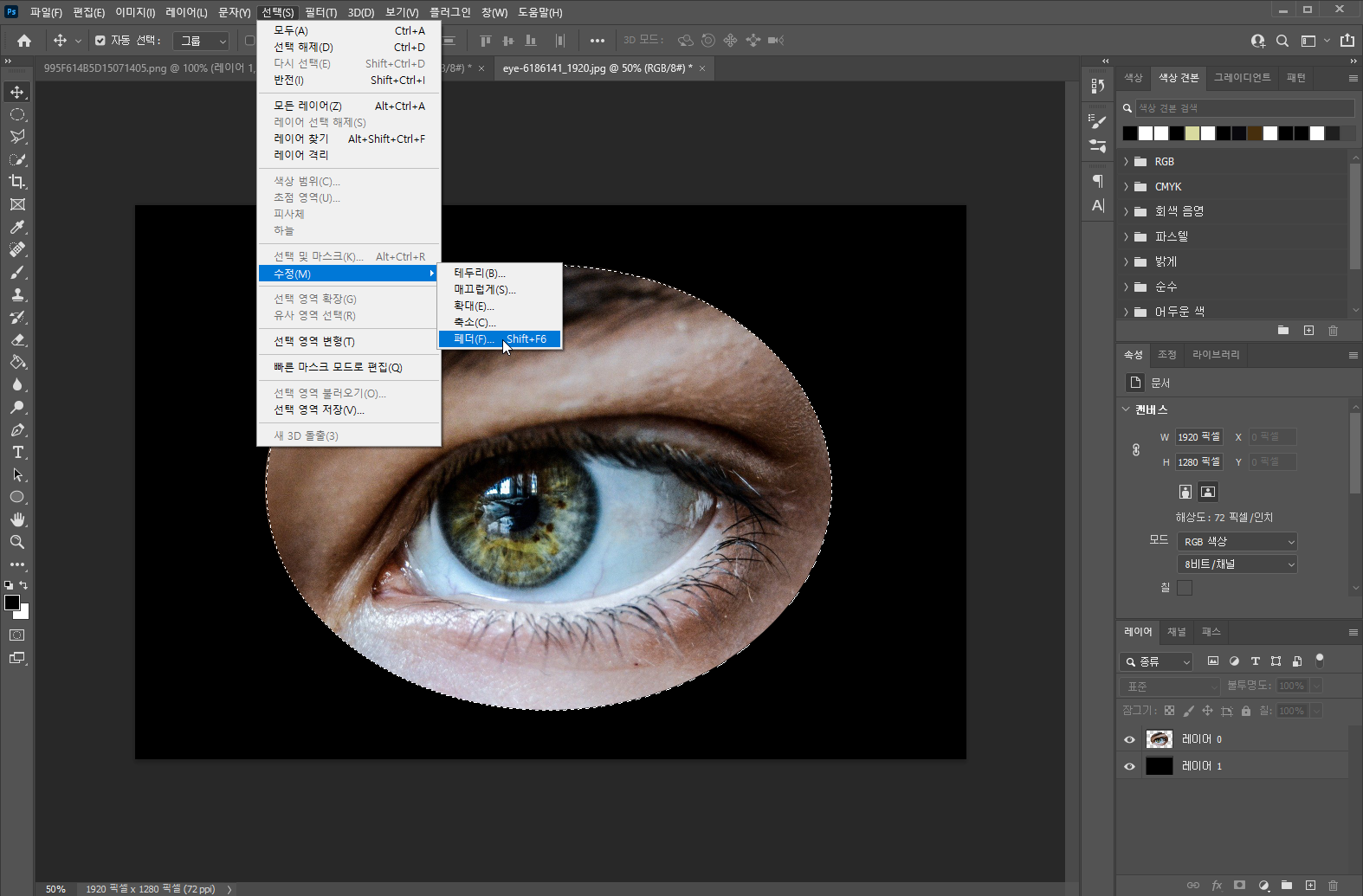
Task: Select the Healing Brush tool
Action: point(17,249)
